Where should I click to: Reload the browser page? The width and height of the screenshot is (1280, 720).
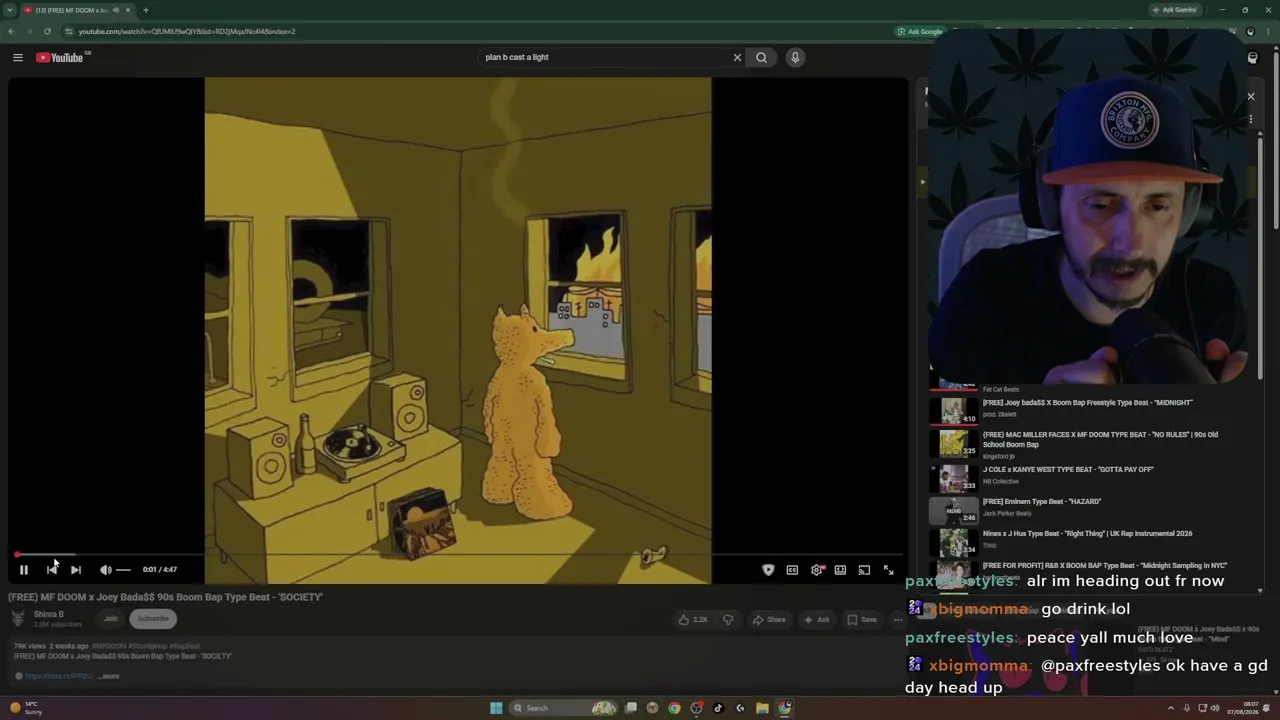click(47, 32)
